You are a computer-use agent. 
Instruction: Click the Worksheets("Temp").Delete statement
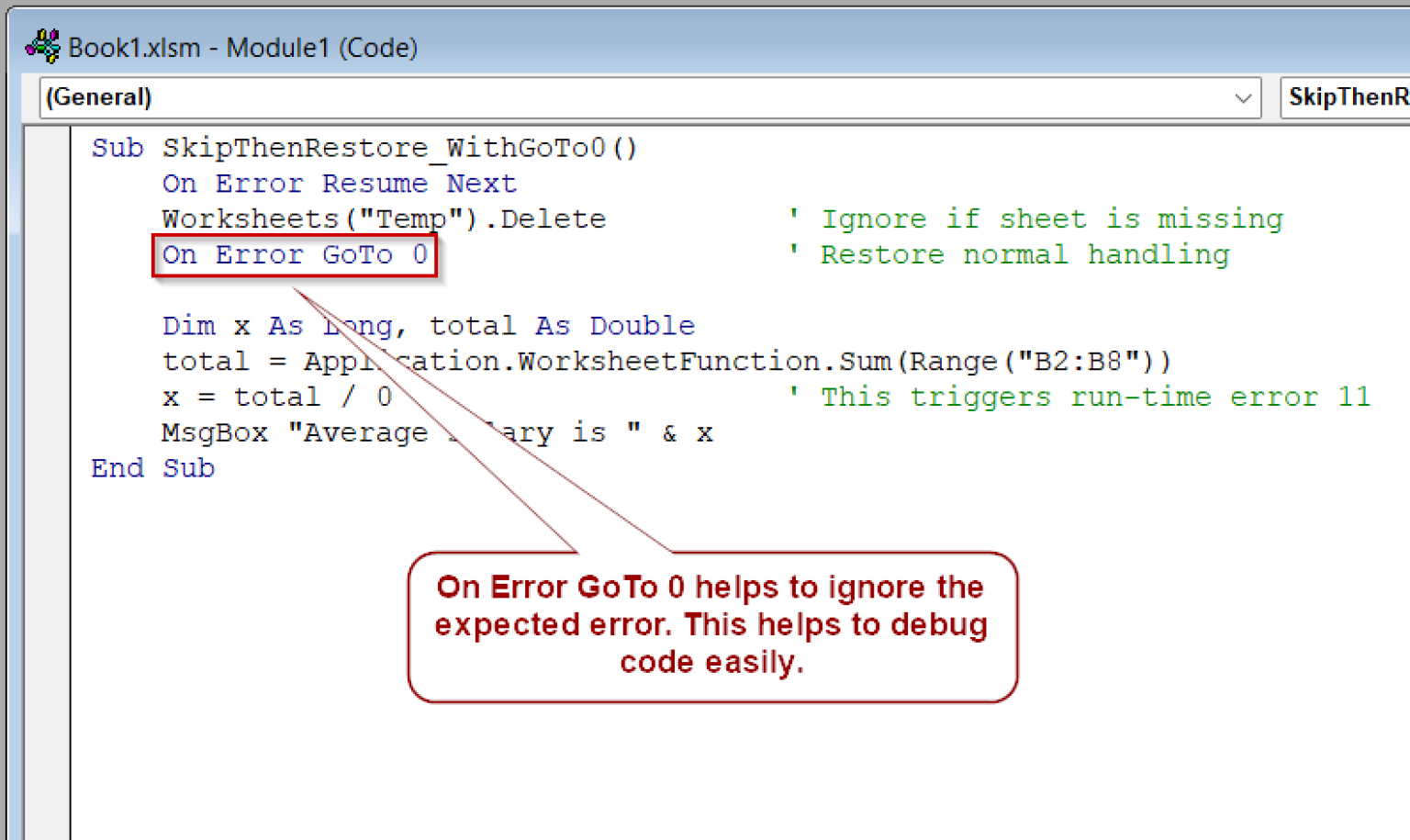383,218
